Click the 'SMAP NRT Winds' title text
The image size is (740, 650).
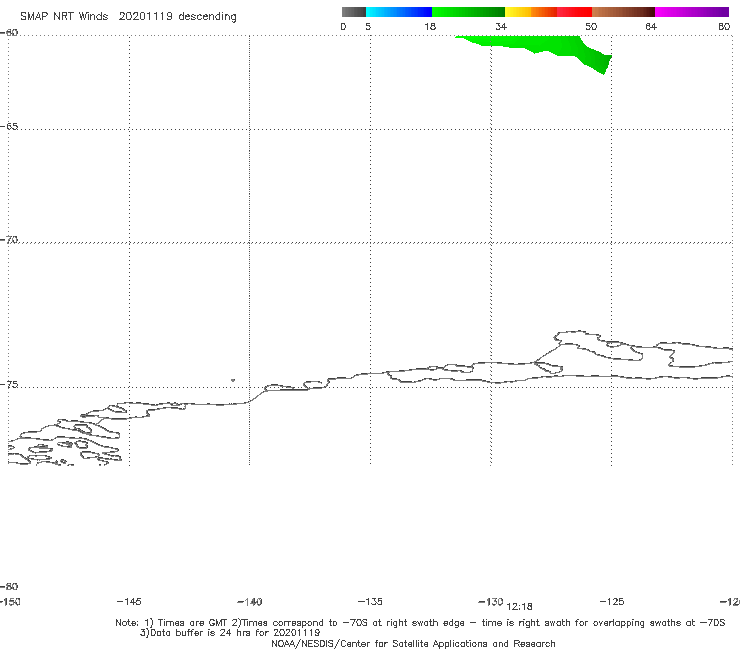tap(64, 16)
